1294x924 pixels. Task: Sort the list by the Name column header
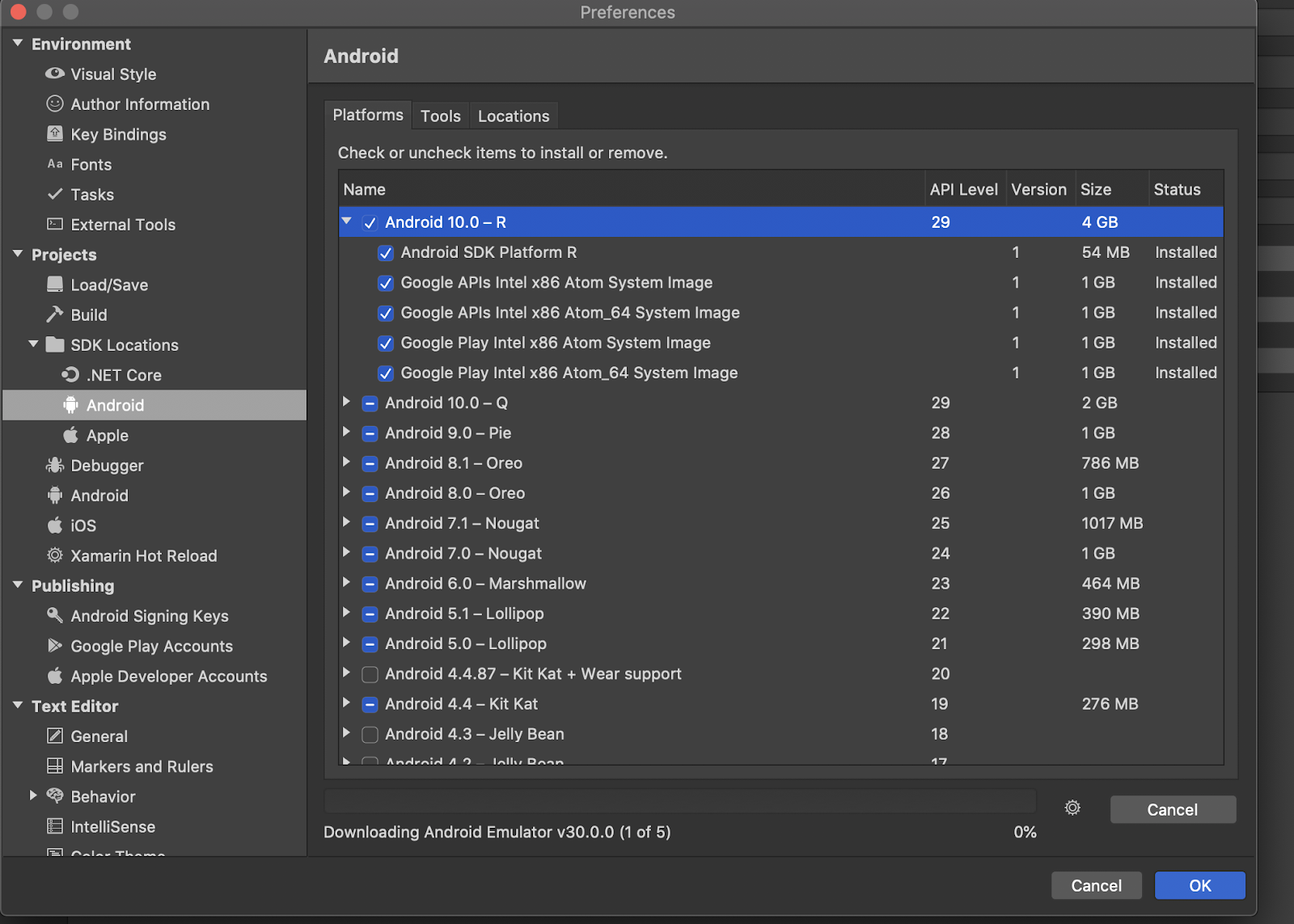[x=632, y=189]
